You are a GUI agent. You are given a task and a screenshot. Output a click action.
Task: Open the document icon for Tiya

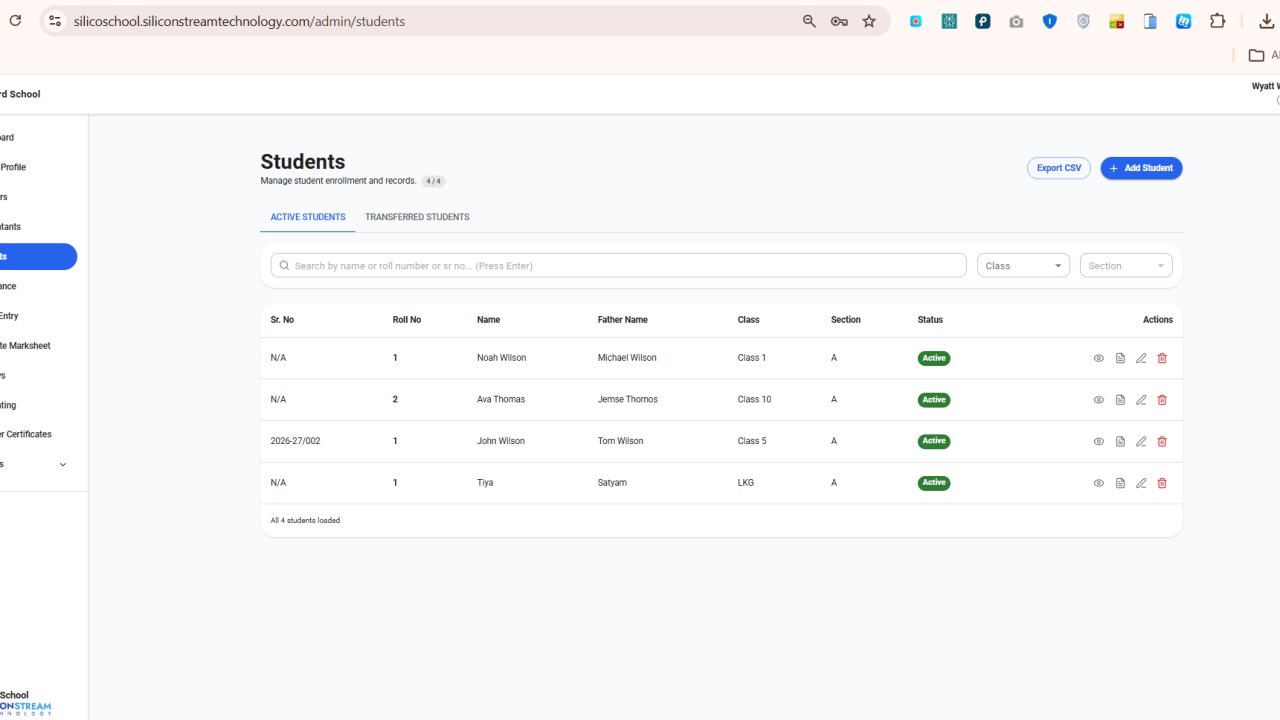click(x=1120, y=483)
